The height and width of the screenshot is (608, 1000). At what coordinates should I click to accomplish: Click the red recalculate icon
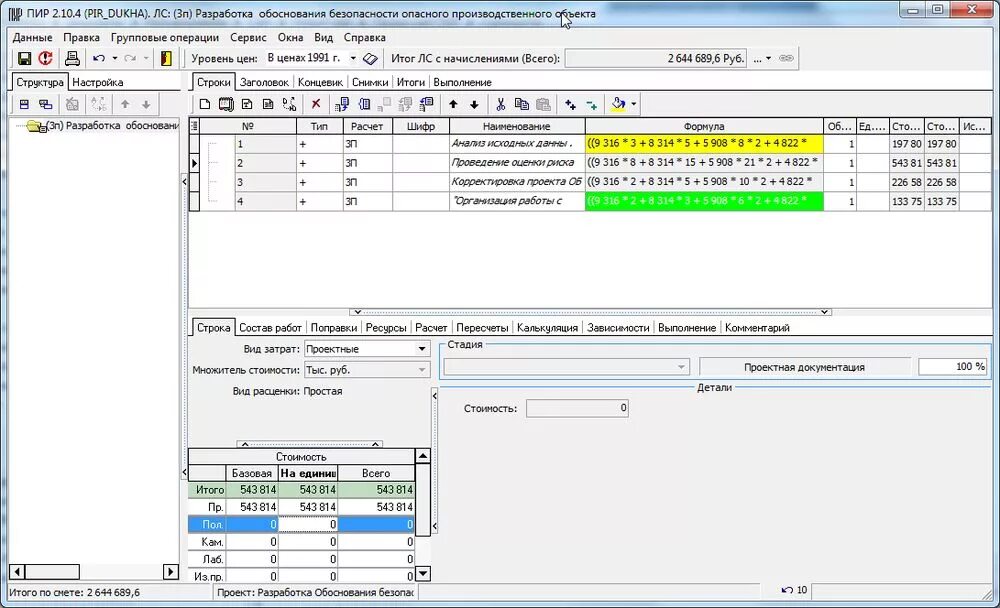pos(45,59)
